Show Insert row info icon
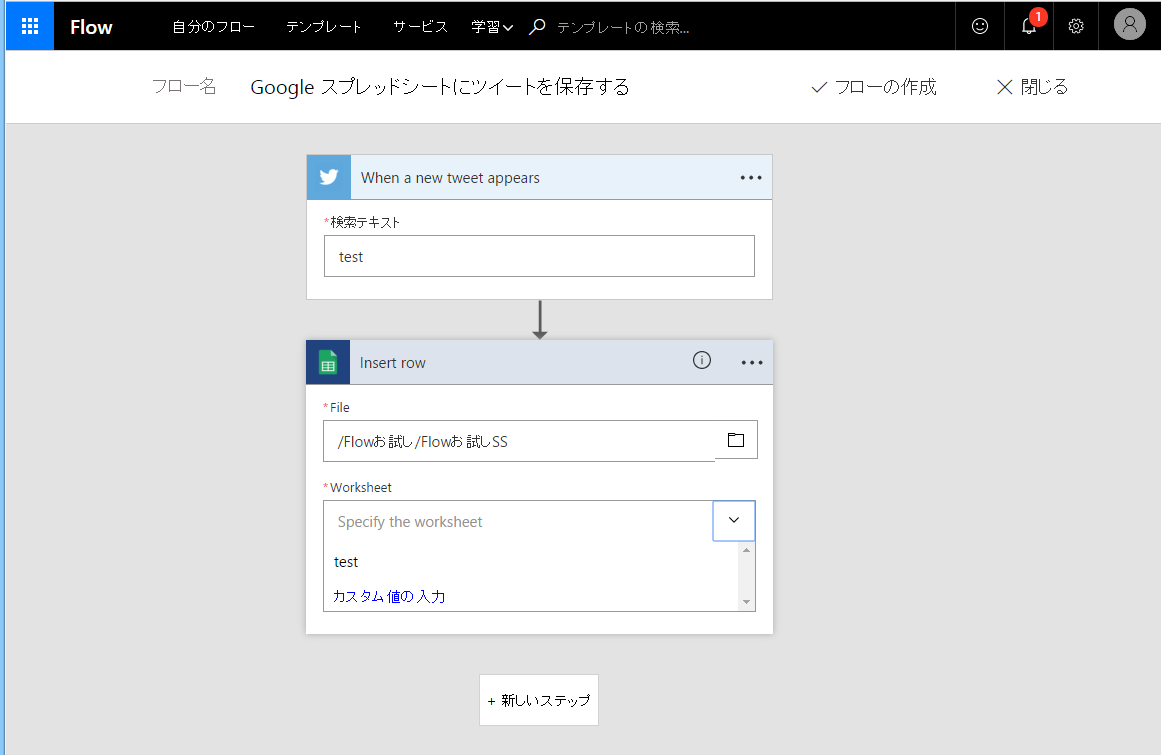Screen dimensions: 1161x755 pos(702,360)
